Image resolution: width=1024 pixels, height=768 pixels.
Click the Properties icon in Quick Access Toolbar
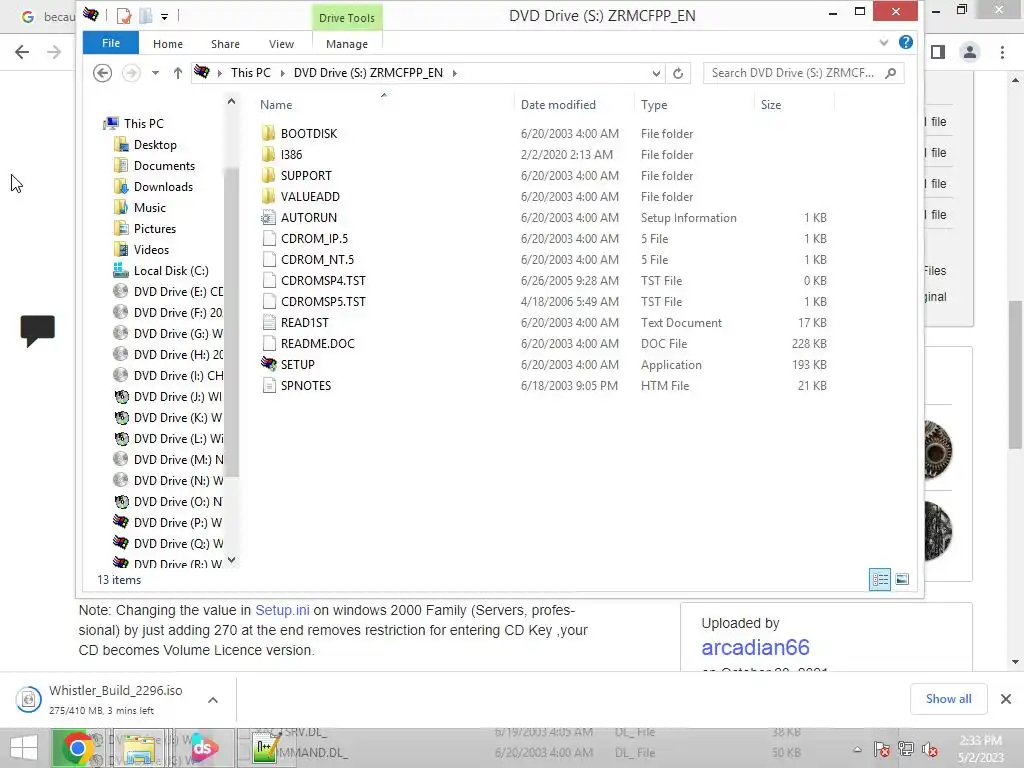click(123, 16)
